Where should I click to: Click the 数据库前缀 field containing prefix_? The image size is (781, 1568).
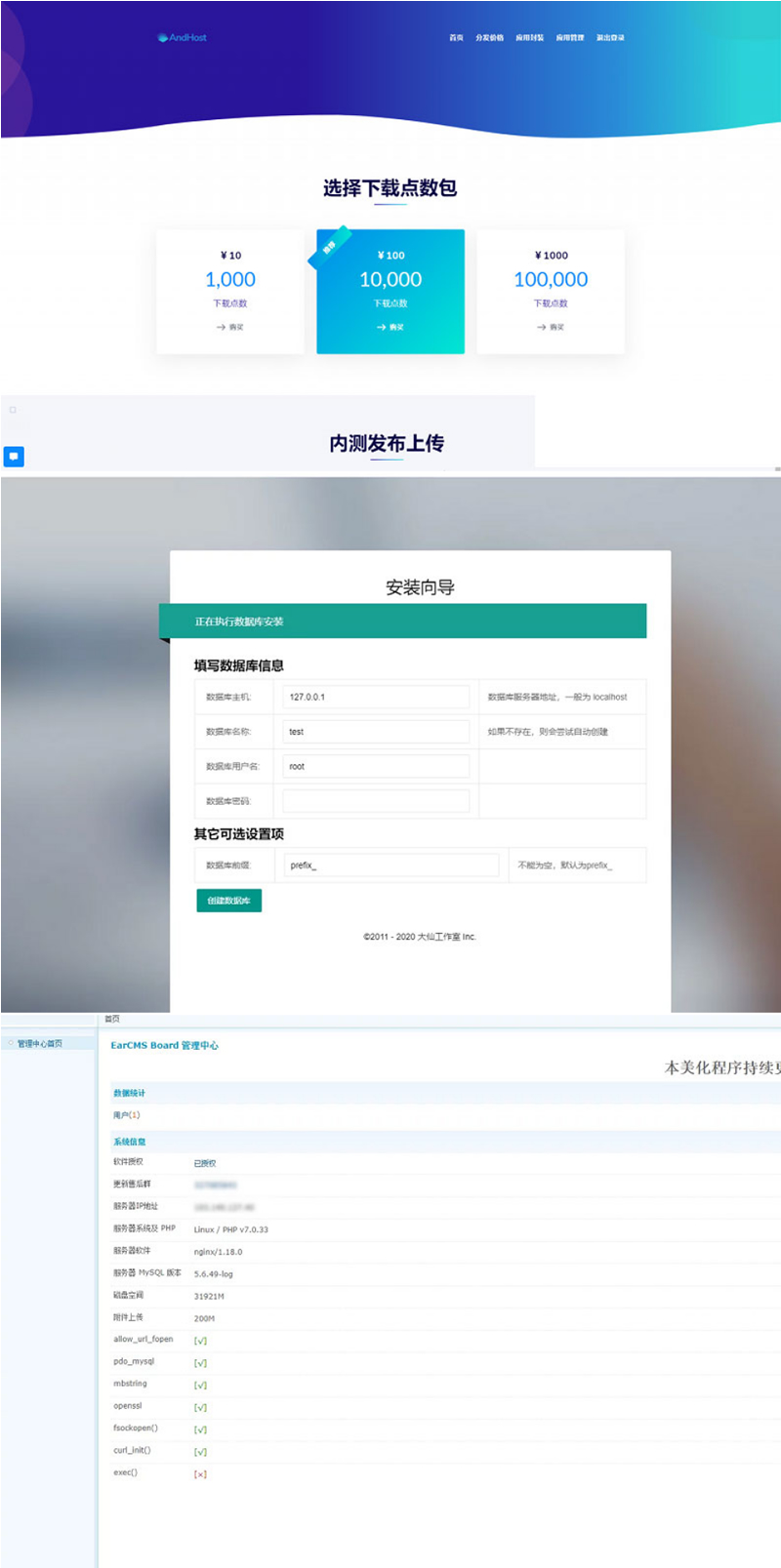pyautogui.click(x=390, y=865)
